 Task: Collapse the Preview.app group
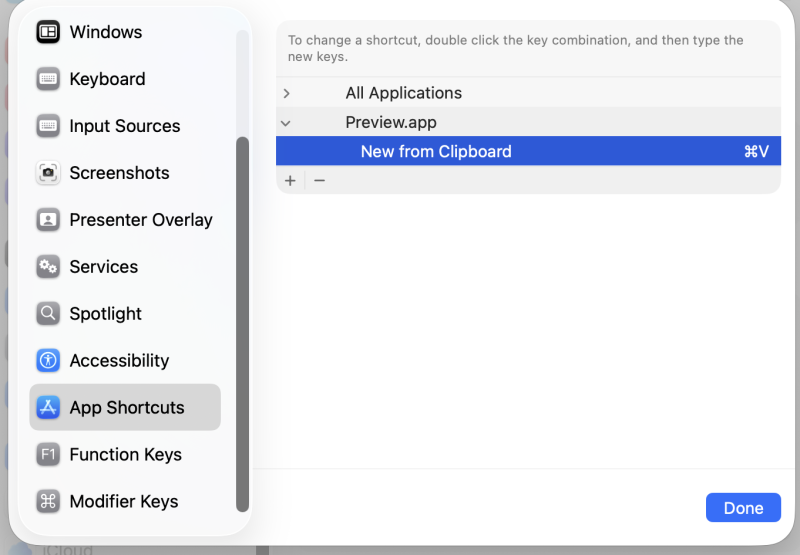pyautogui.click(x=287, y=123)
